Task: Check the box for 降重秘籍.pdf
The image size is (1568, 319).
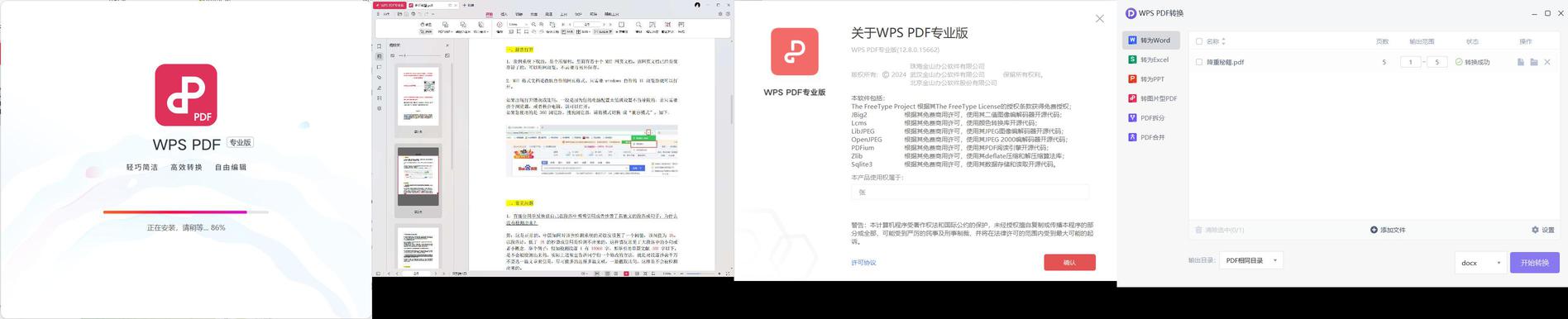Action: click(x=1199, y=62)
